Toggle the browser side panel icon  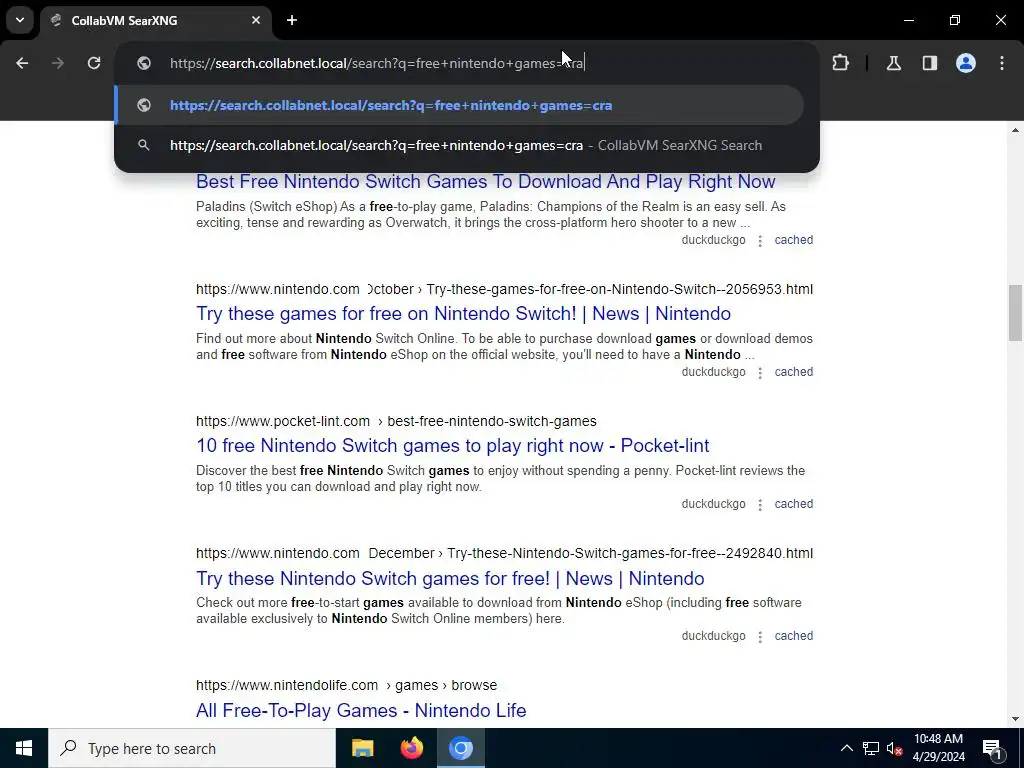(930, 63)
